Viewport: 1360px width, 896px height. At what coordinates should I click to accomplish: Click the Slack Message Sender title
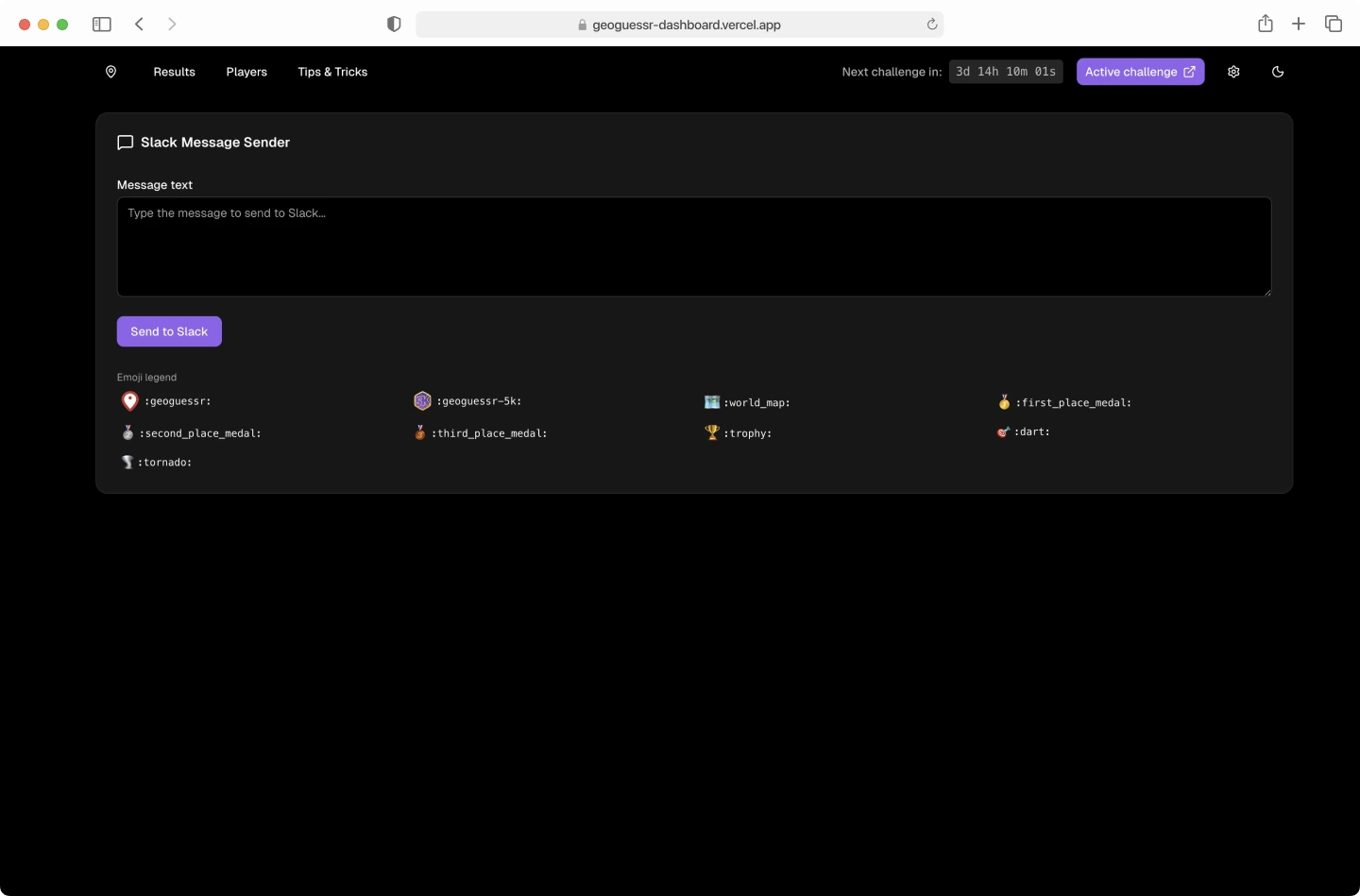click(215, 143)
